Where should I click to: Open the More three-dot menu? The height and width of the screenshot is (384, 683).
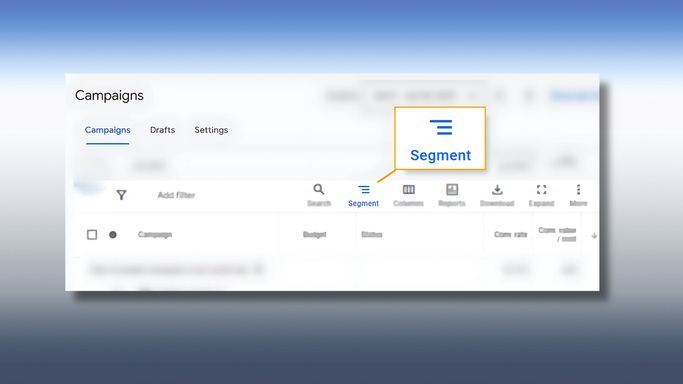click(578, 189)
